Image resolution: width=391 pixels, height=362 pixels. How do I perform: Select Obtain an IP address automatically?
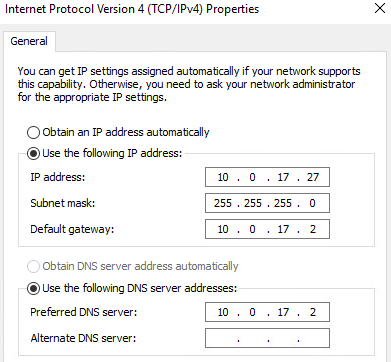pyautogui.click(x=33, y=132)
